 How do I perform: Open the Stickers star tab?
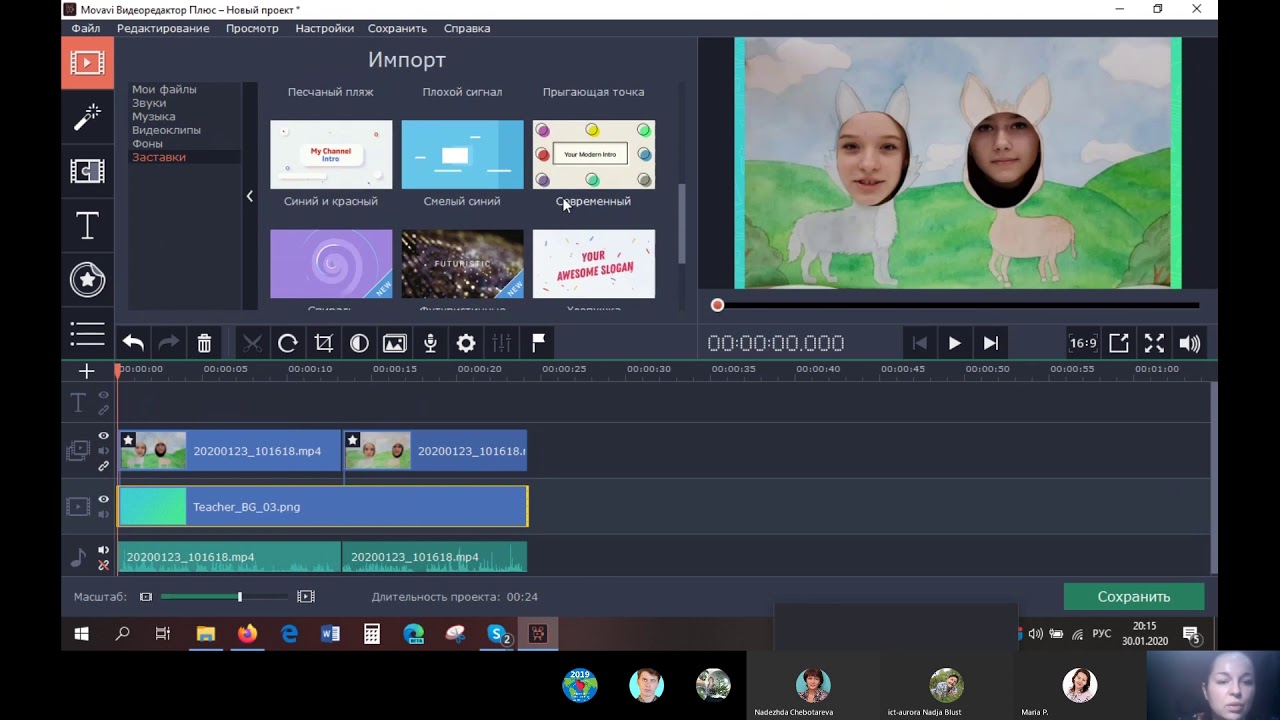point(87,280)
